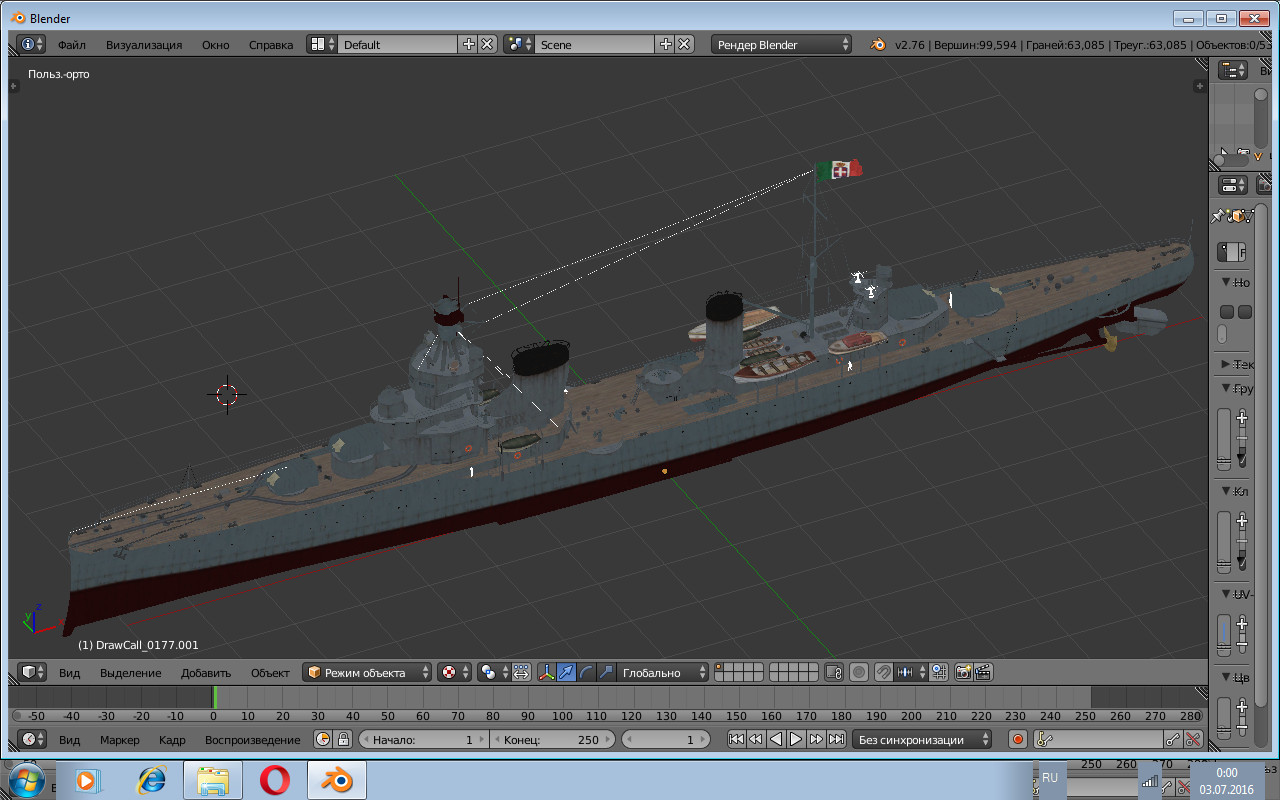The image size is (1280, 800).
Task: Click the OpenGL render animation clapperboard icon
Action: tap(984, 672)
